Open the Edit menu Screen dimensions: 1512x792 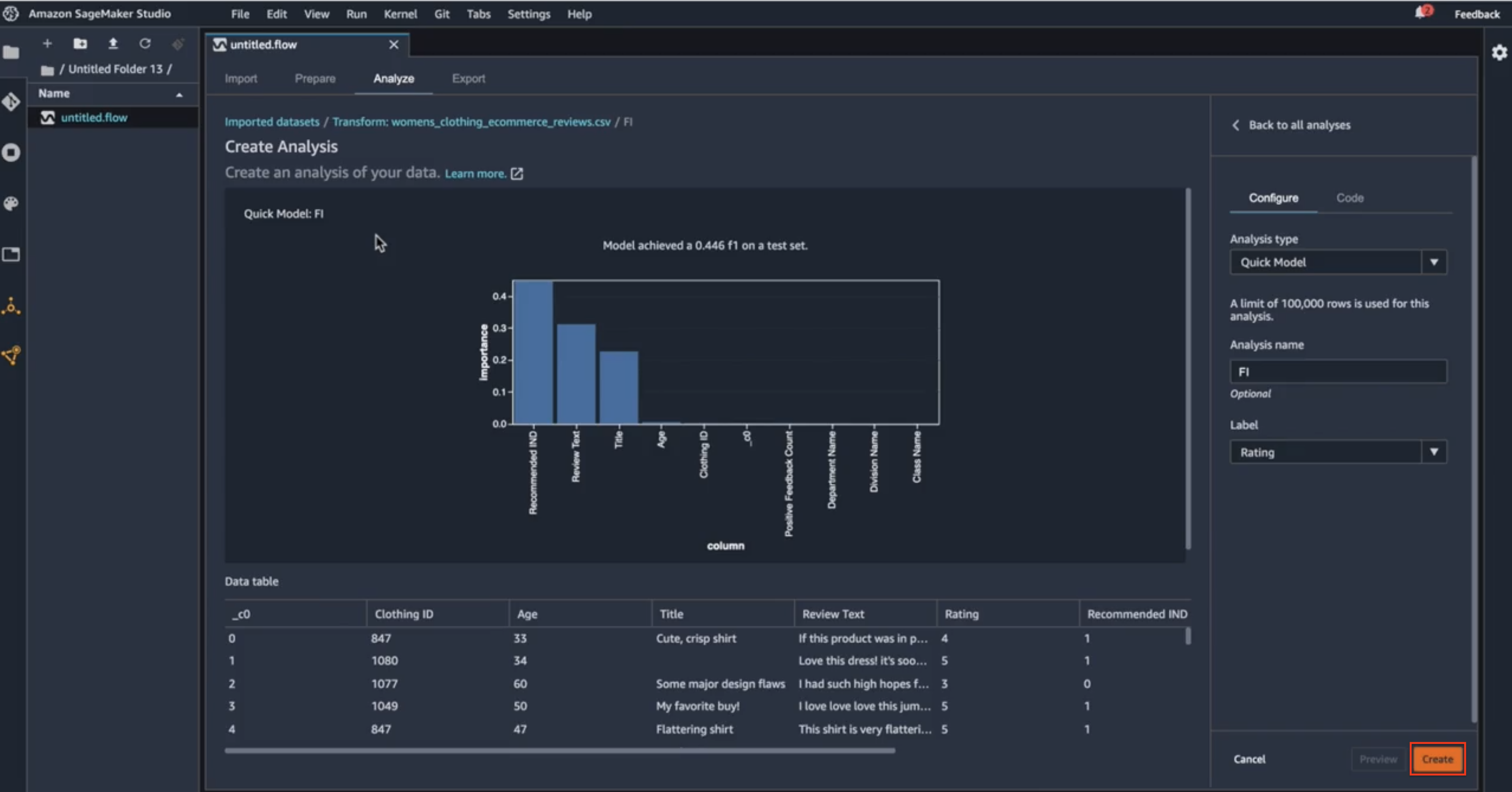pyautogui.click(x=277, y=14)
